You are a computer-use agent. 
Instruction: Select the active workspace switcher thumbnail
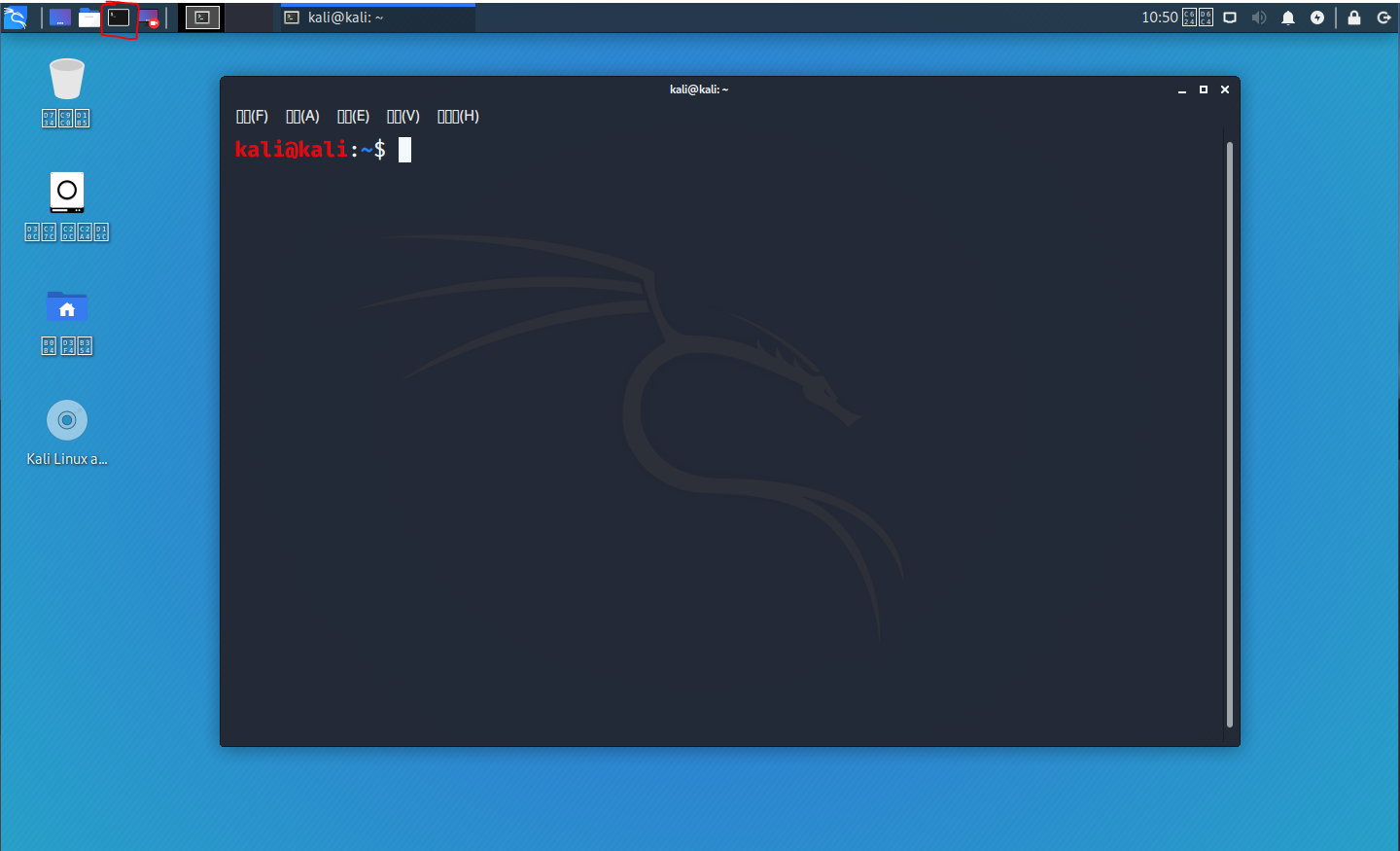202,18
